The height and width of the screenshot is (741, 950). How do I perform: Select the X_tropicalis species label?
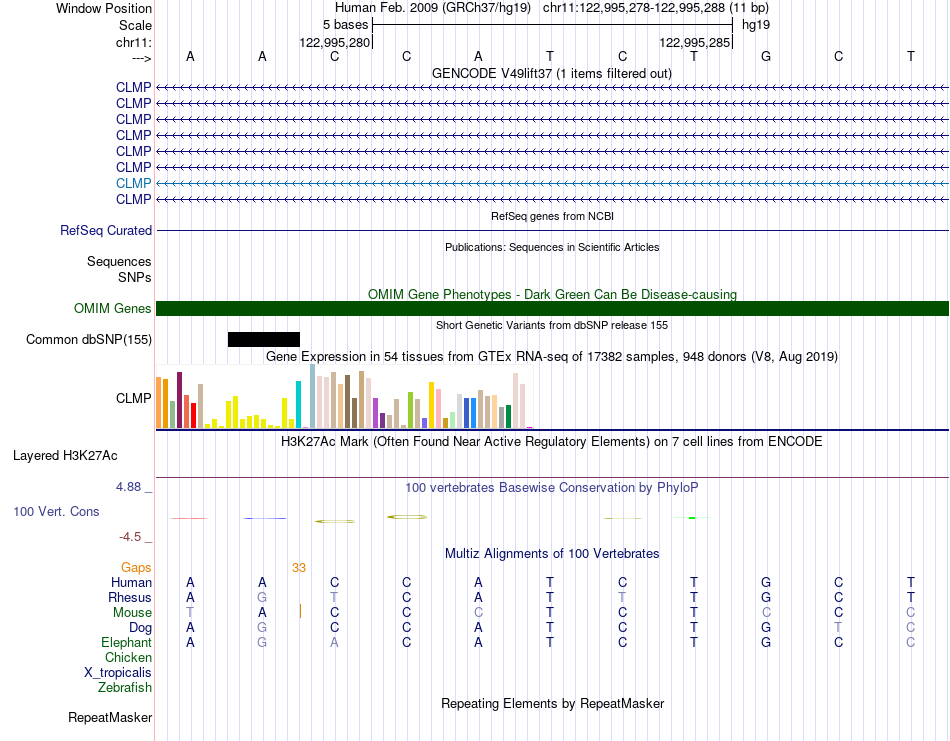point(118,673)
